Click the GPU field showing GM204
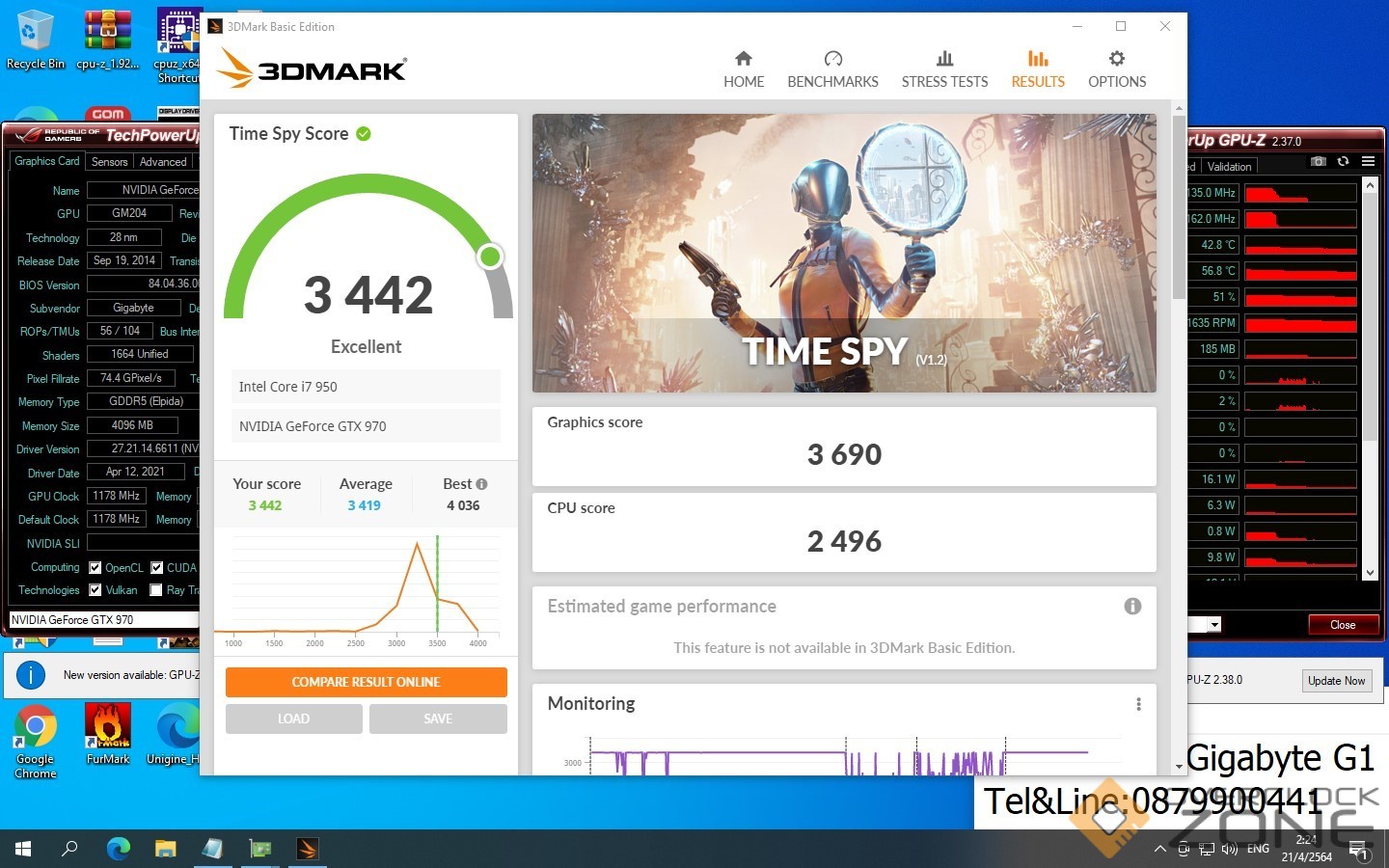The image size is (1389, 868). [129, 213]
